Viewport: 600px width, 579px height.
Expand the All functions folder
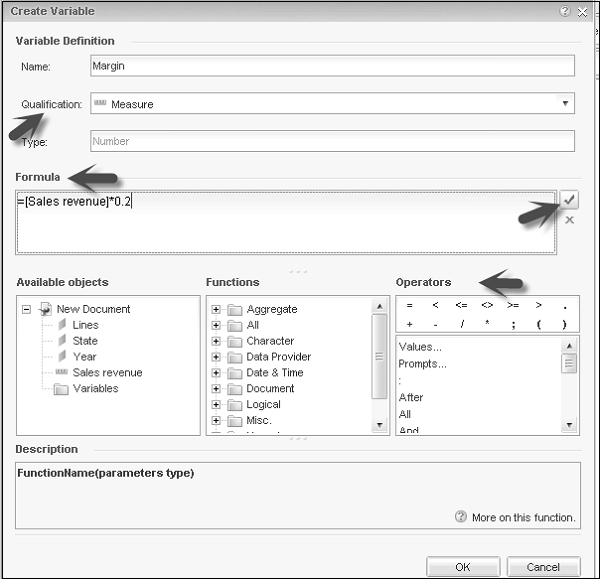(216, 325)
